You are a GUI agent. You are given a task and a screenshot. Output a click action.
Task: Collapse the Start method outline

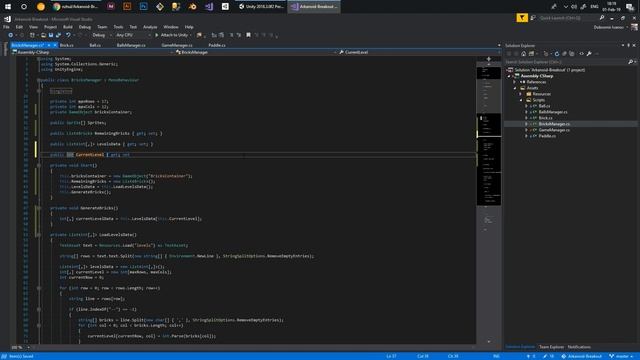(x=39, y=166)
